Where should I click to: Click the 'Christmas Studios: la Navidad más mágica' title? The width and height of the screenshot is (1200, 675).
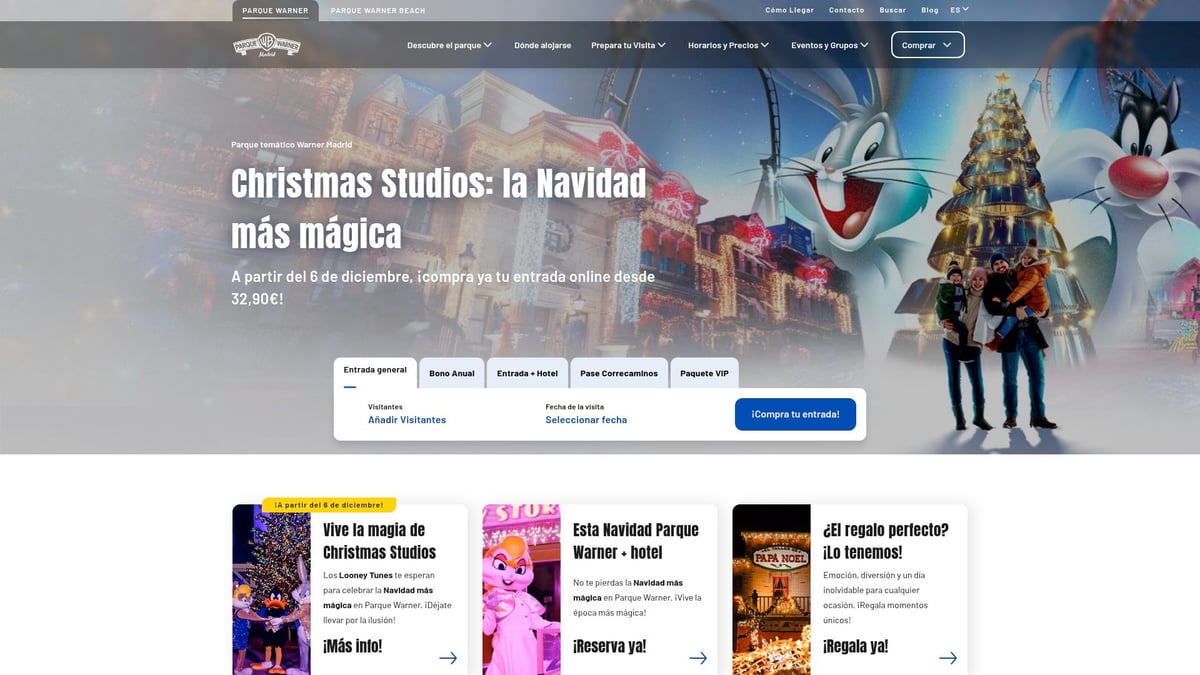tap(438, 208)
